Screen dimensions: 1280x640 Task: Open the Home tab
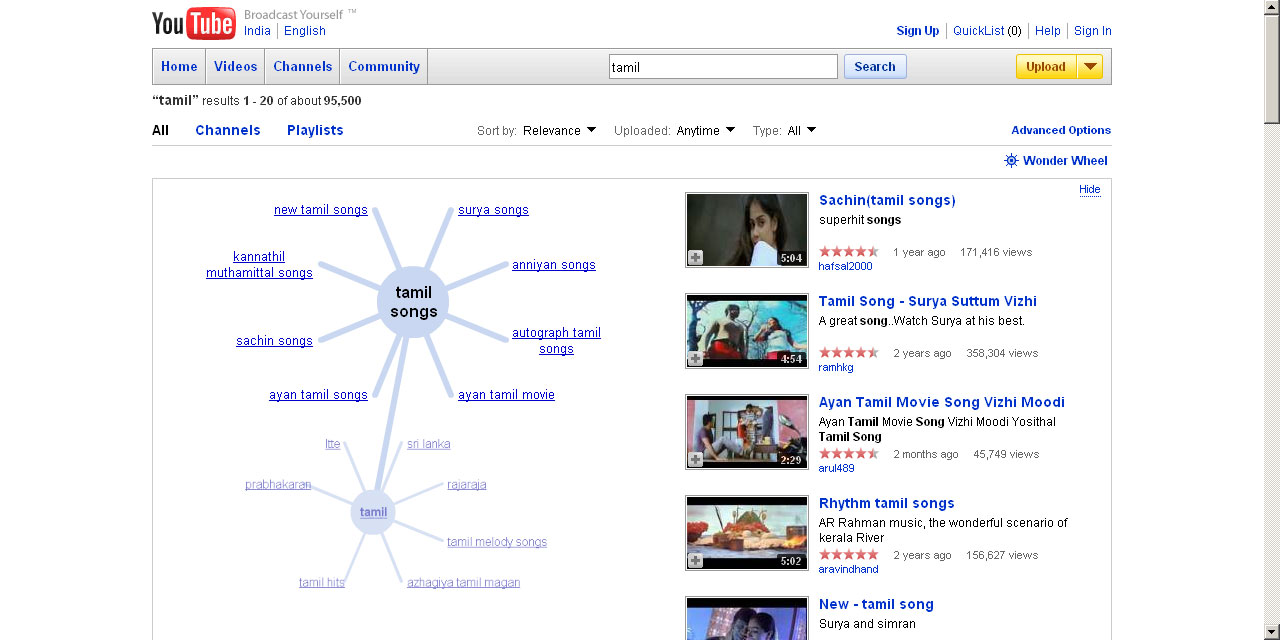179,67
